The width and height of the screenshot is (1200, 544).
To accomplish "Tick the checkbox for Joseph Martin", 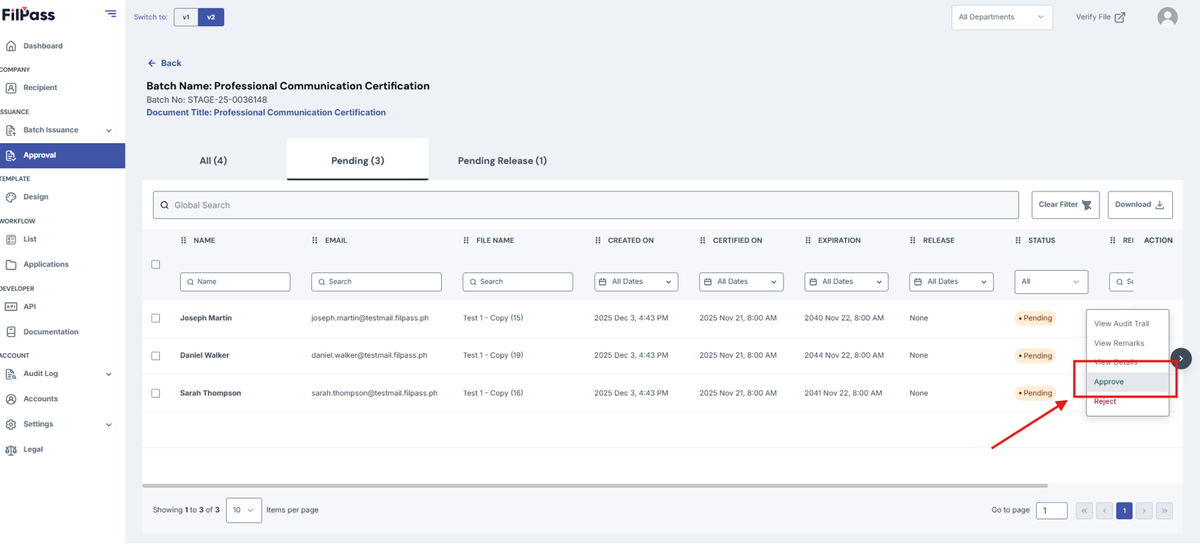I will tap(155, 318).
